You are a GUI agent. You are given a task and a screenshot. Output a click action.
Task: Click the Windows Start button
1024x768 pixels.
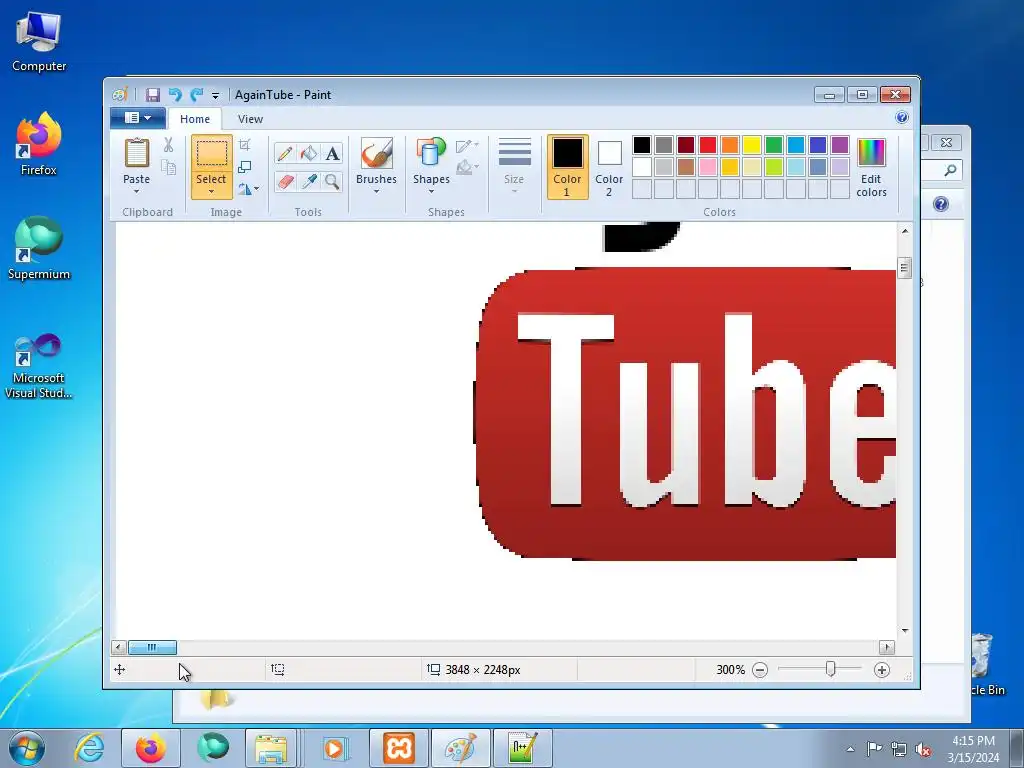point(26,748)
